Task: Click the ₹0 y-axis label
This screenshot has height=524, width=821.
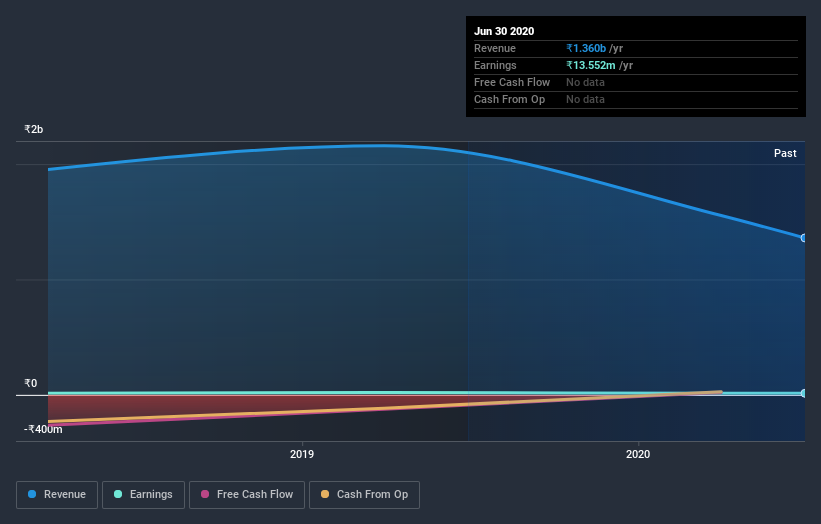Action: 30,383
